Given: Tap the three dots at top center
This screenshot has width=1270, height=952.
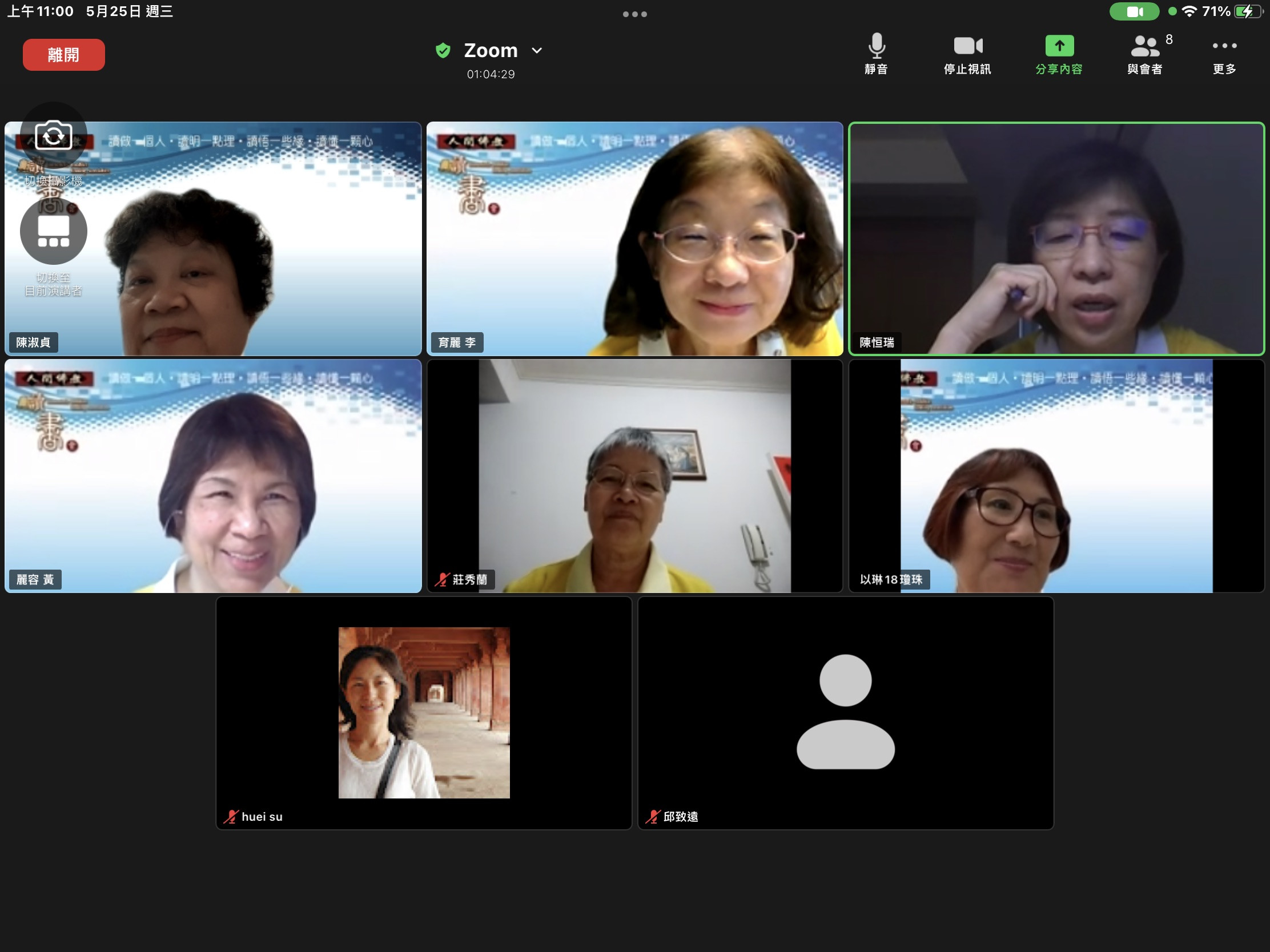Looking at the screenshot, I should pos(634,14).
